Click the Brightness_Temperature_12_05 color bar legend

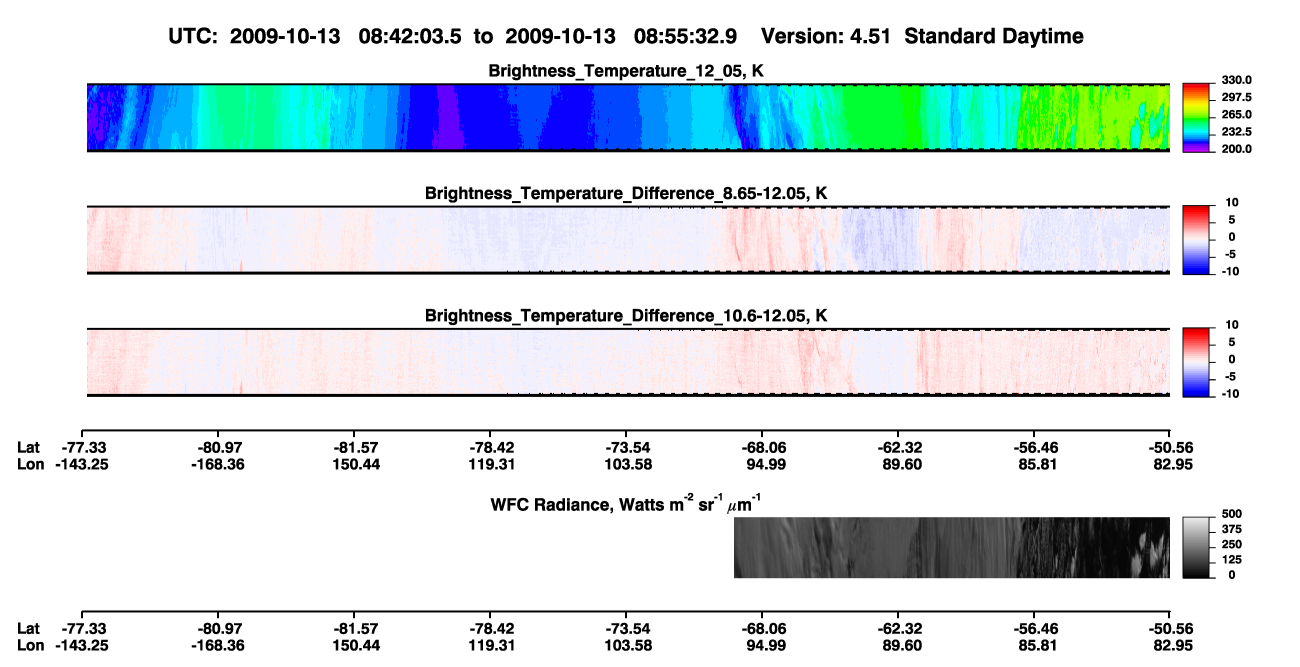pyautogui.click(x=1196, y=117)
